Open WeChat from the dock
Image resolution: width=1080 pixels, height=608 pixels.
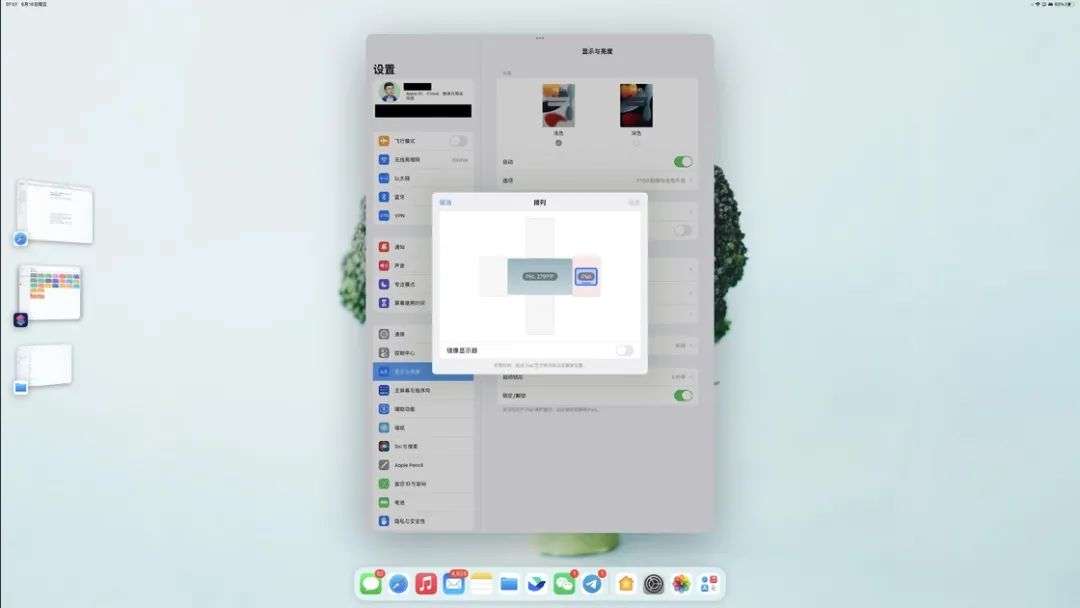tap(564, 584)
